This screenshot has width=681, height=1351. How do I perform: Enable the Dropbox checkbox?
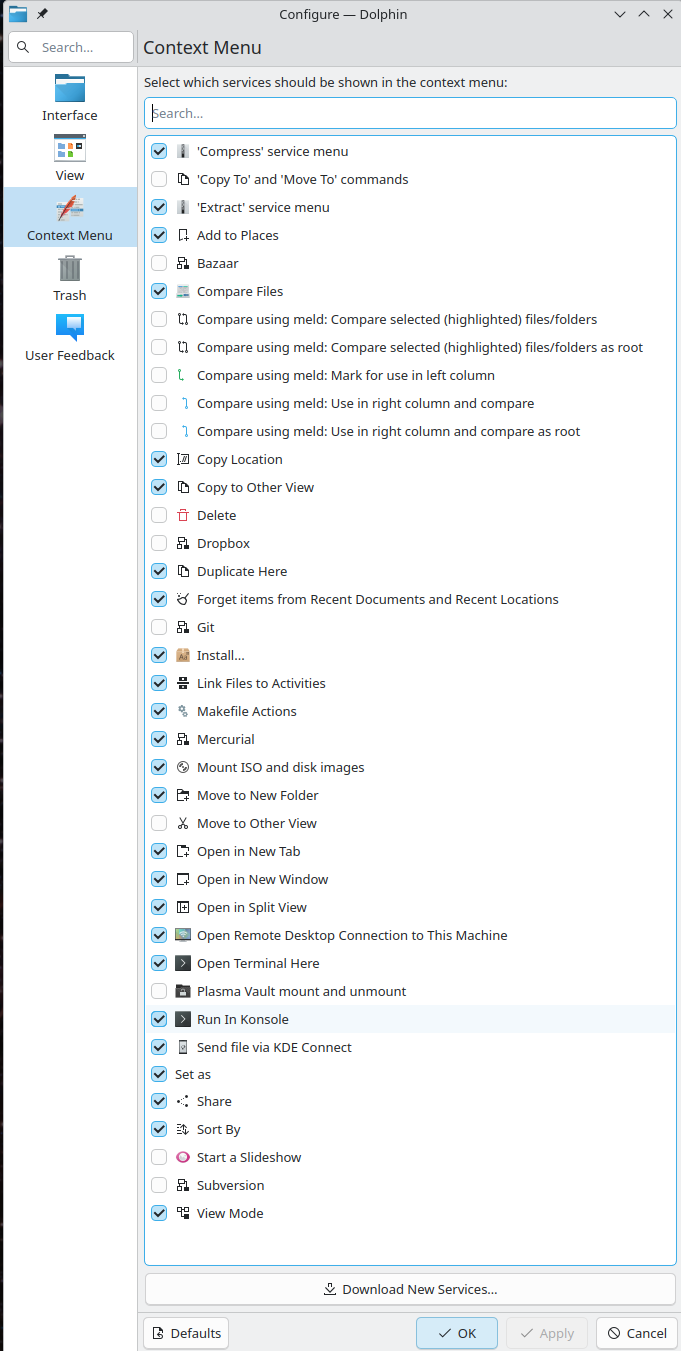[159, 544]
